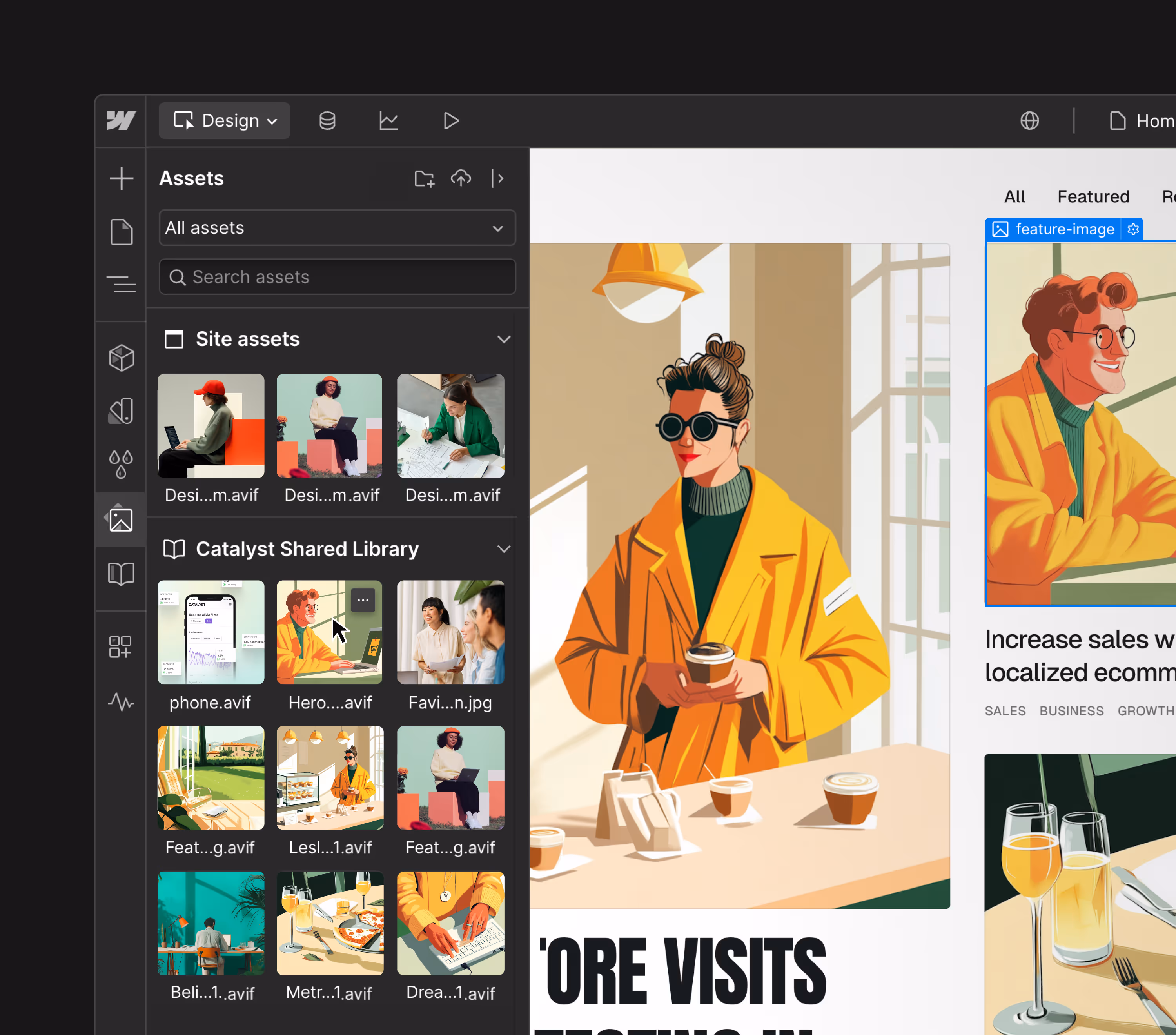
Task: Select the Favi...n.jpg thumbnail
Action: [x=451, y=632]
